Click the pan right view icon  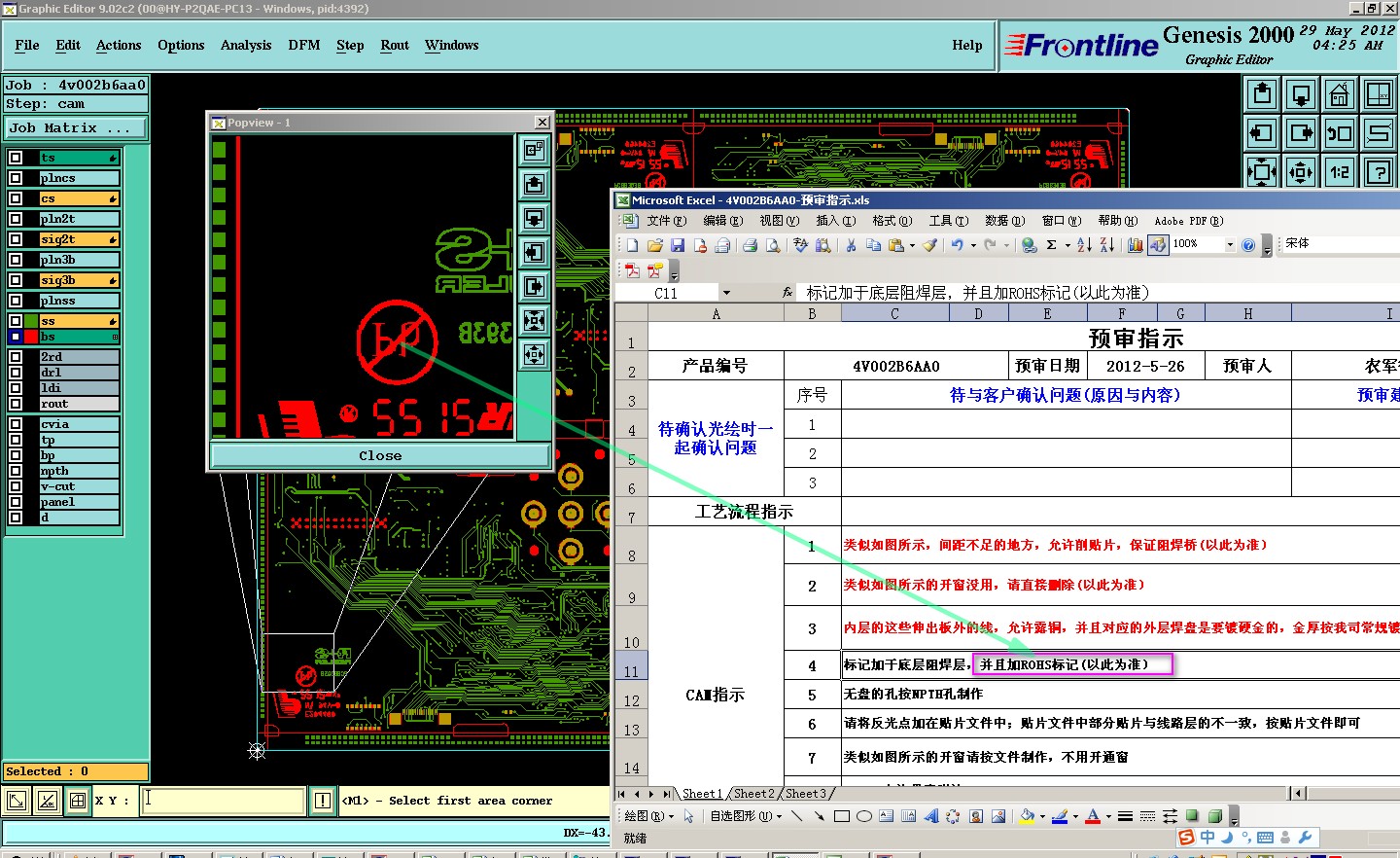1301,133
